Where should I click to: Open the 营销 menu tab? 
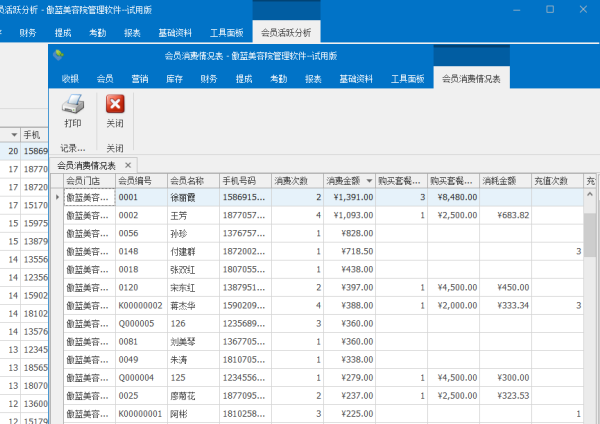[139, 78]
